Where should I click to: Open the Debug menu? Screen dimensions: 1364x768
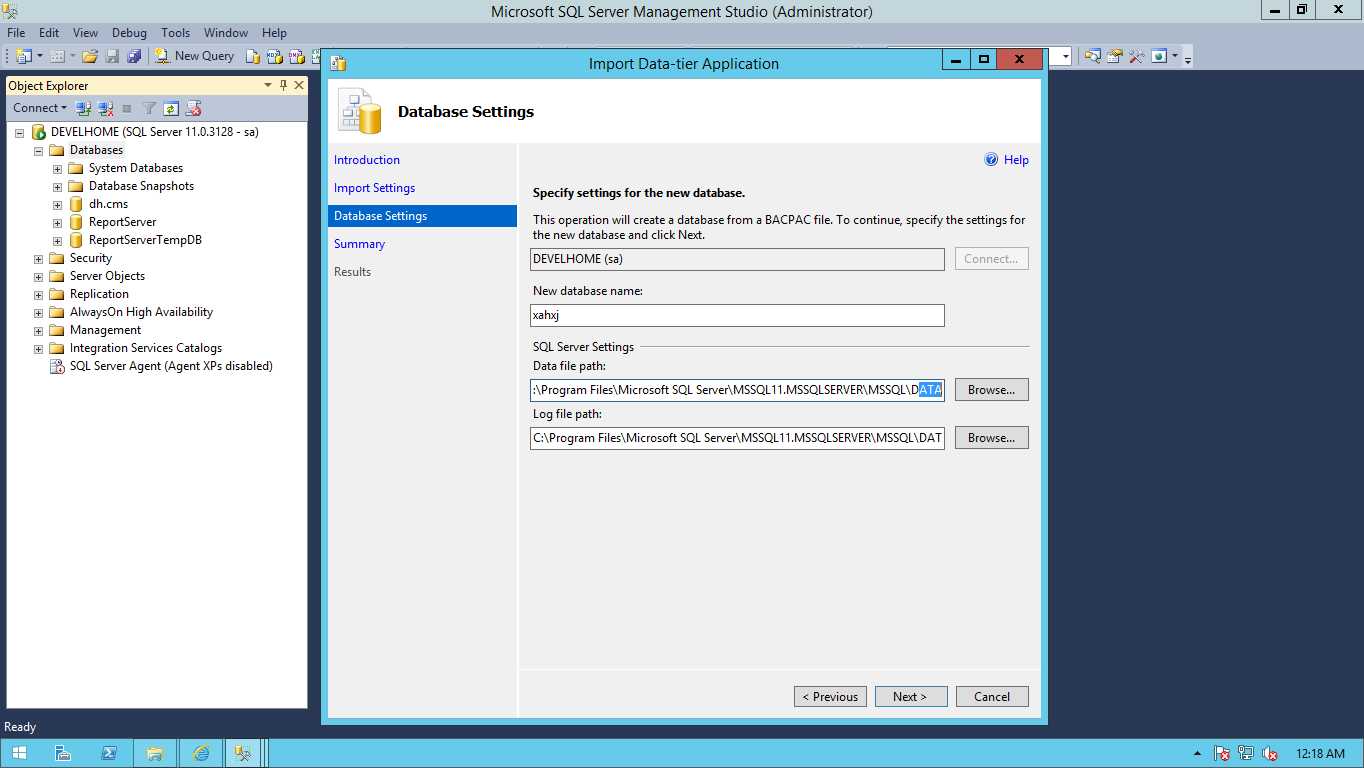click(129, 33)
